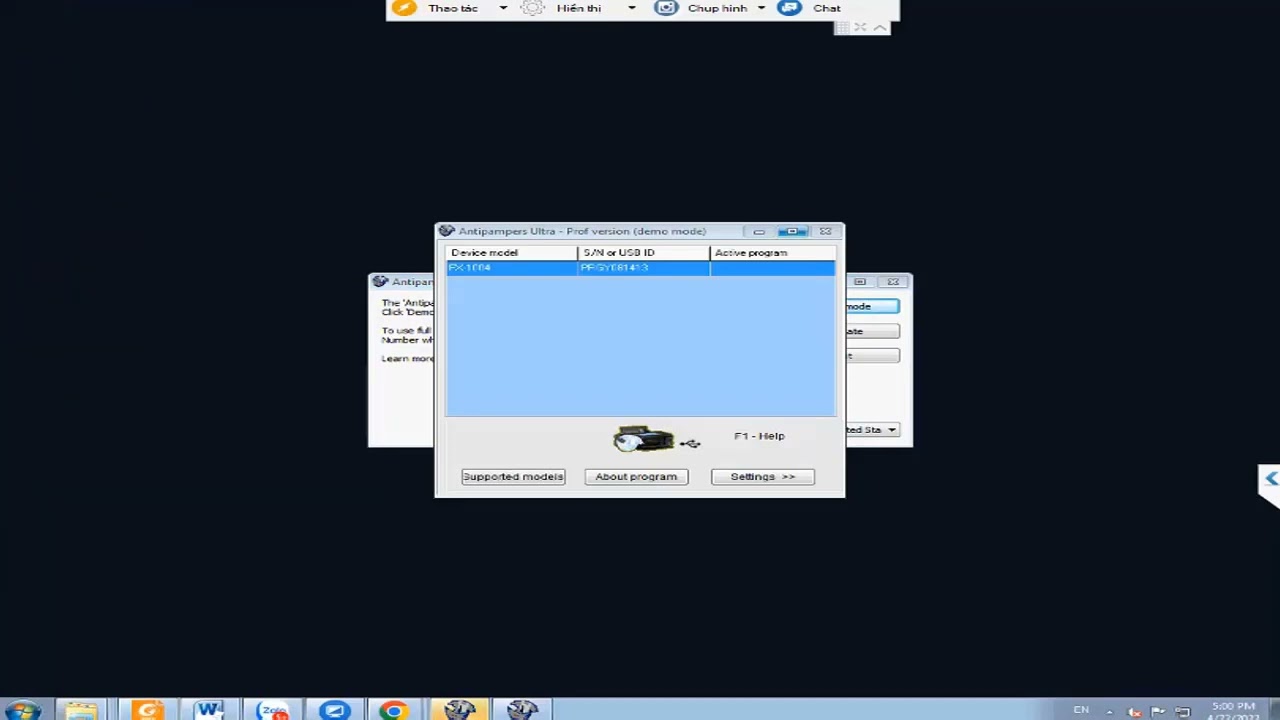Click the blue Chat bubble icon
The image size is (1280, 720).
[790, 8]
